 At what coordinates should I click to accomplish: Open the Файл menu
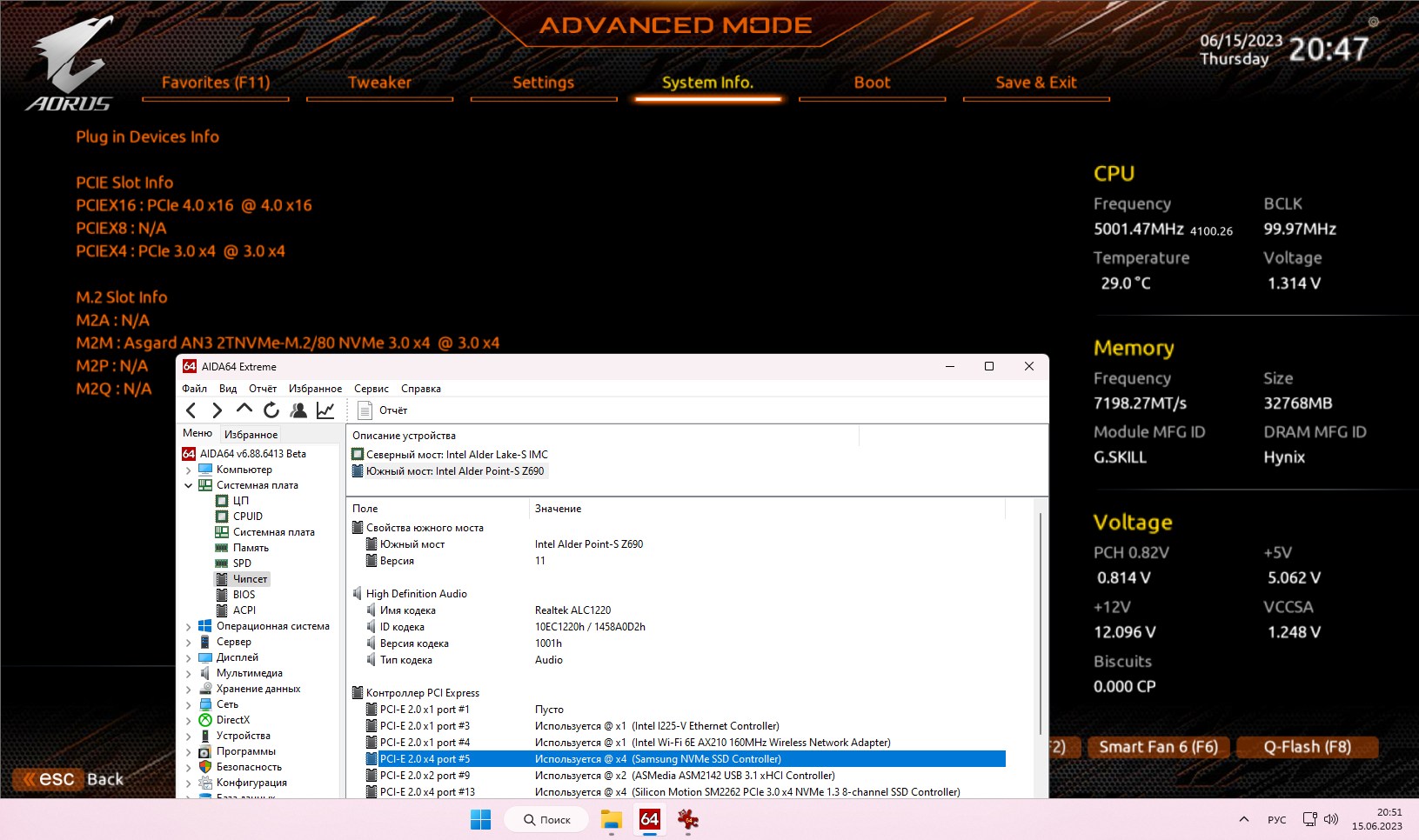[x=195, y=389]
